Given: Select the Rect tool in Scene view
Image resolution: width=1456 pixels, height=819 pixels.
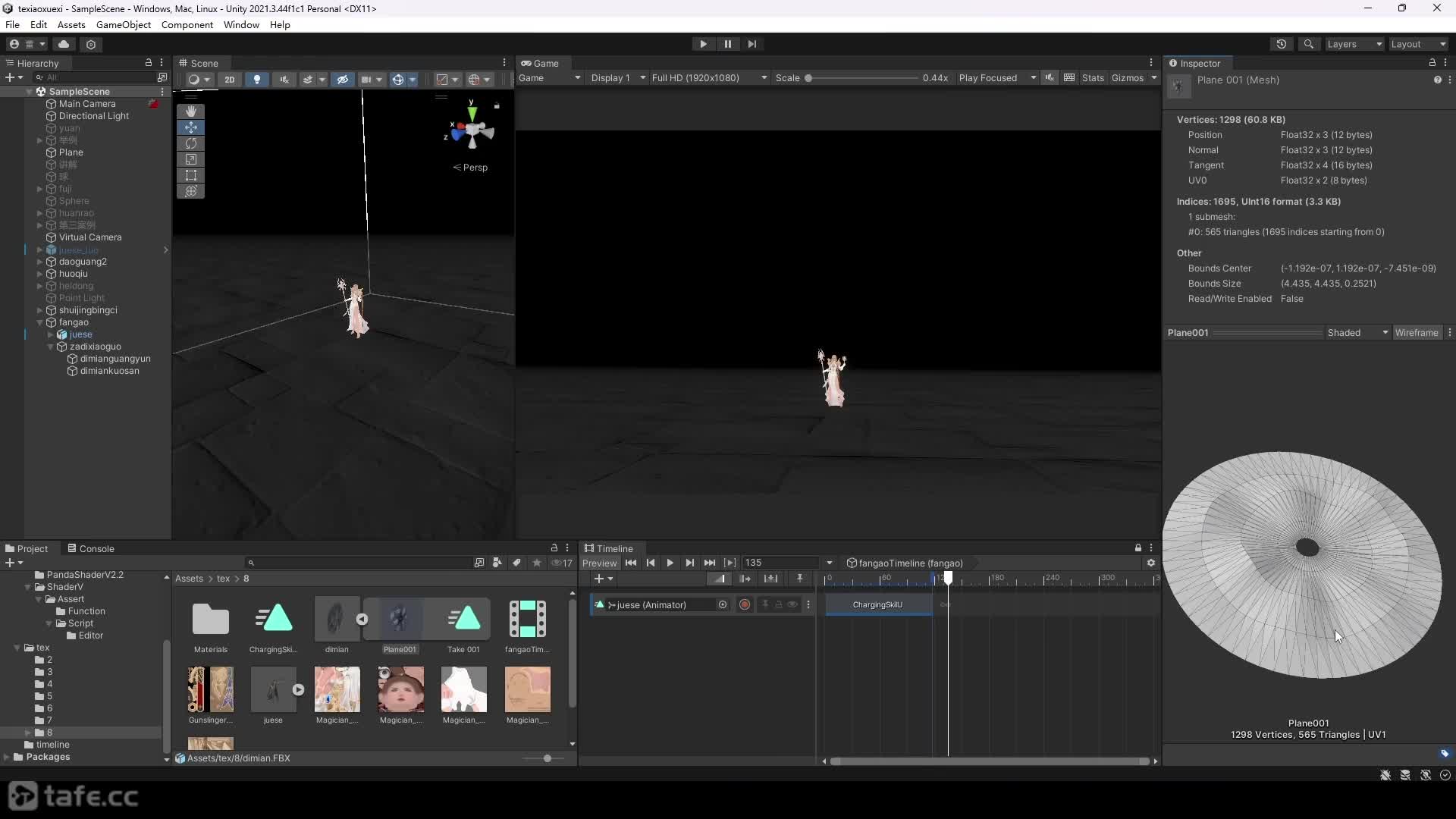Looking at the screenshot, I should pyautogui.click(x=190, y=175).
